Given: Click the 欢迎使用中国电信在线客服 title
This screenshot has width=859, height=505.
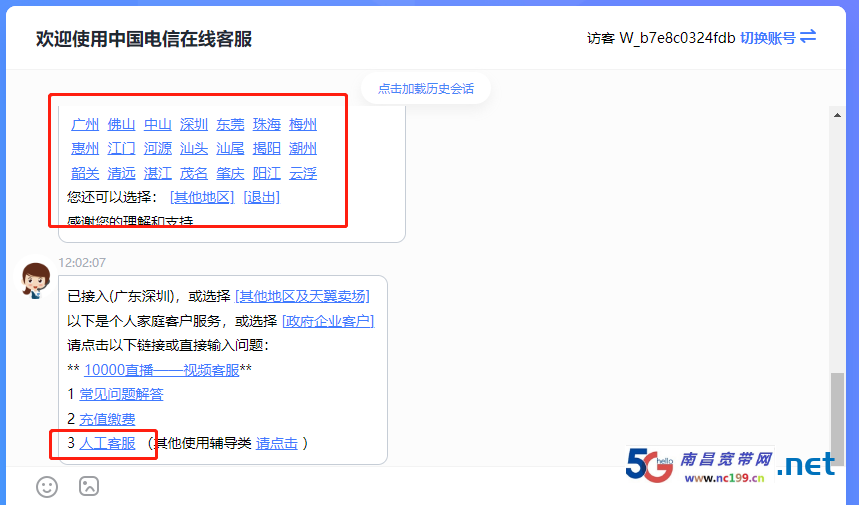Looking at the screenshot, I should [x=144, y=39].
